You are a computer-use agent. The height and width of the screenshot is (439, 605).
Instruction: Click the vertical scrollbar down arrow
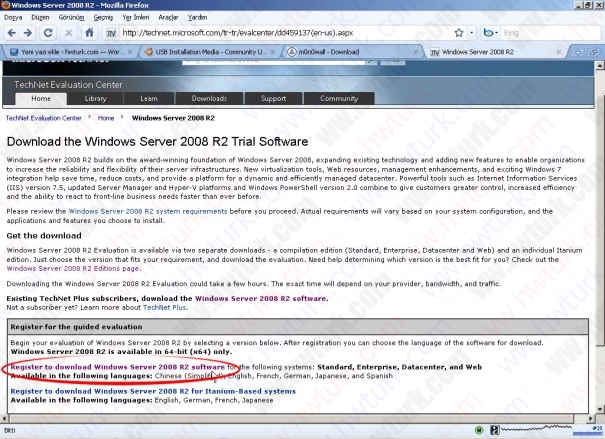[x=600, y=409]
